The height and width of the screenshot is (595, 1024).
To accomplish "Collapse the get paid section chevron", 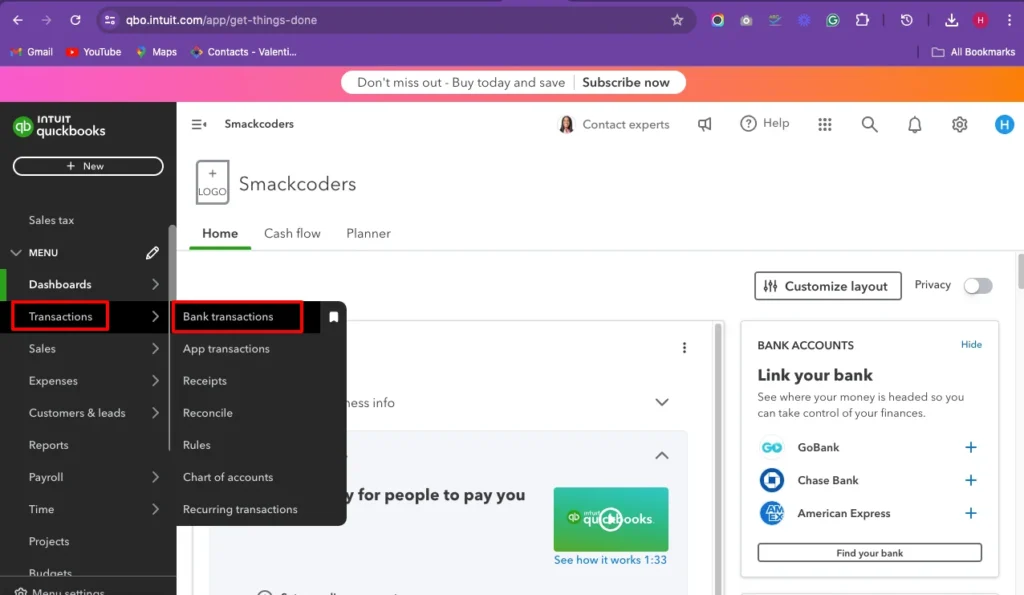I will (x=662, y=455).
